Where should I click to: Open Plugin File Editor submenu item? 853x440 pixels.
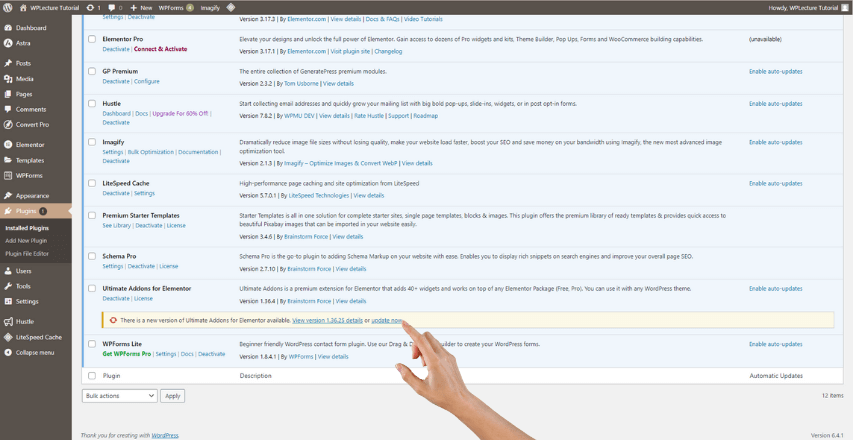tap(27, 253)
